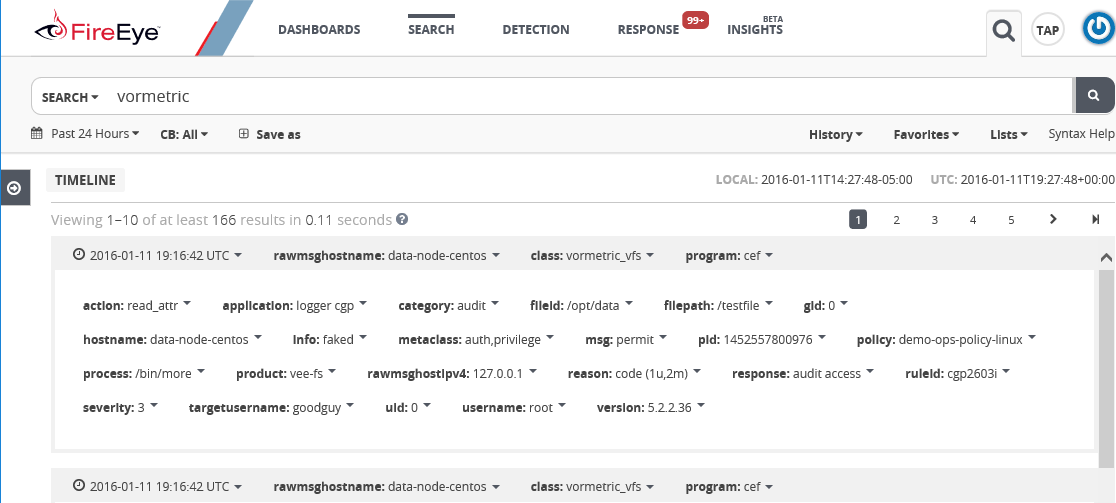Open Syntax Help link
This screenshot has width=1116, height=503.
pyautogui.click(x=1081, y=134)
